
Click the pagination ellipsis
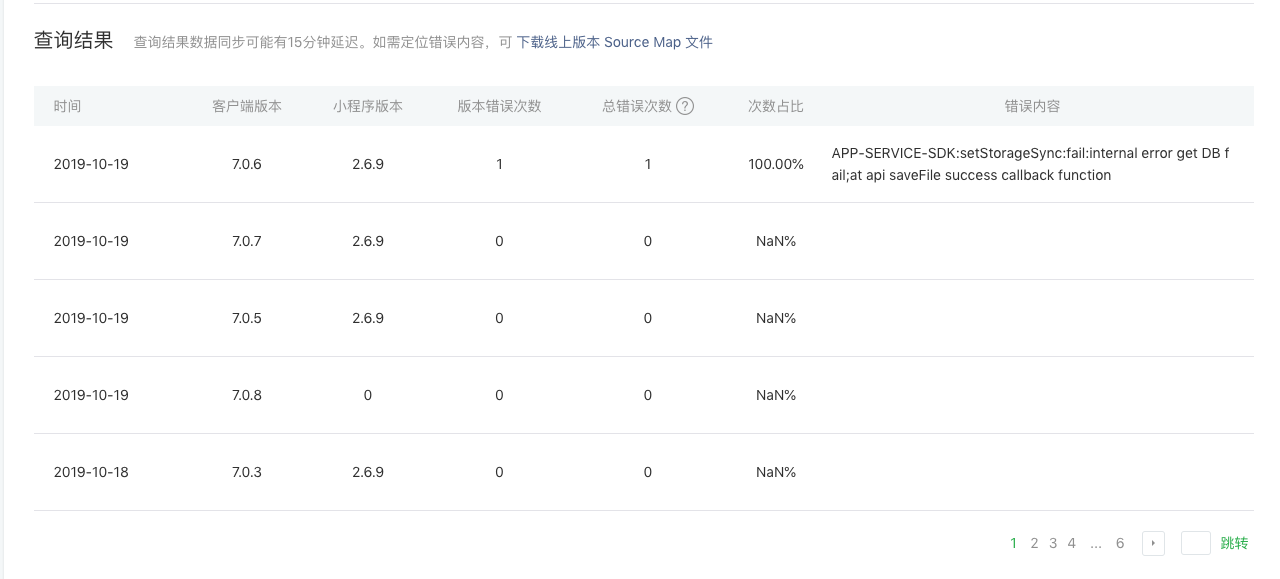click(1096, 543)
